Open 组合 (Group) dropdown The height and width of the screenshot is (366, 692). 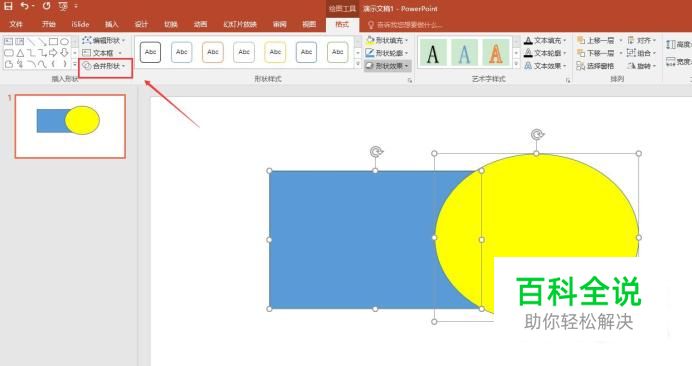point(642,53)
